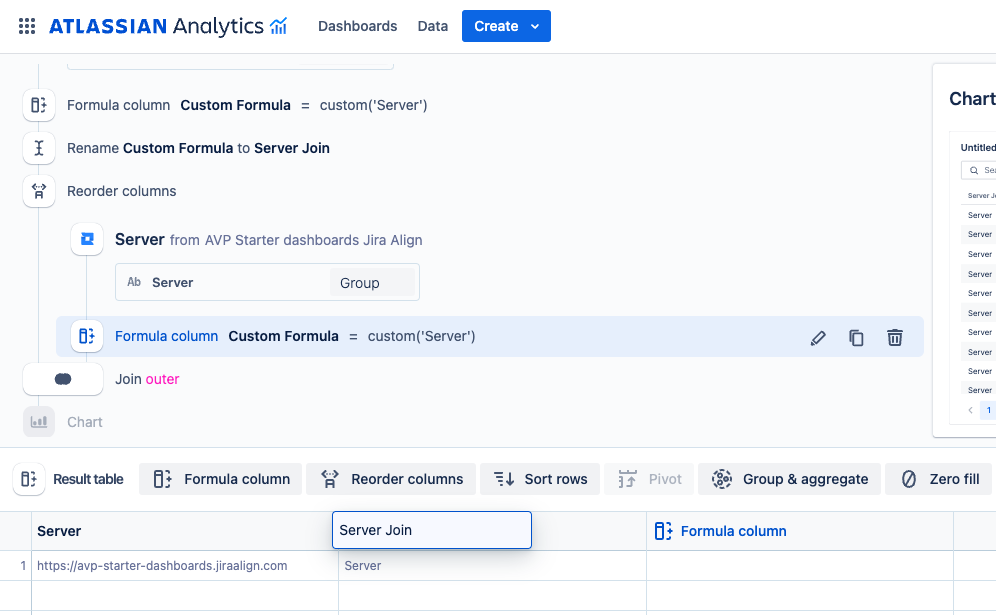Add a Formula column from toolbar
The height and width of the screenshot is (615, 996).
tap(221, 479)
